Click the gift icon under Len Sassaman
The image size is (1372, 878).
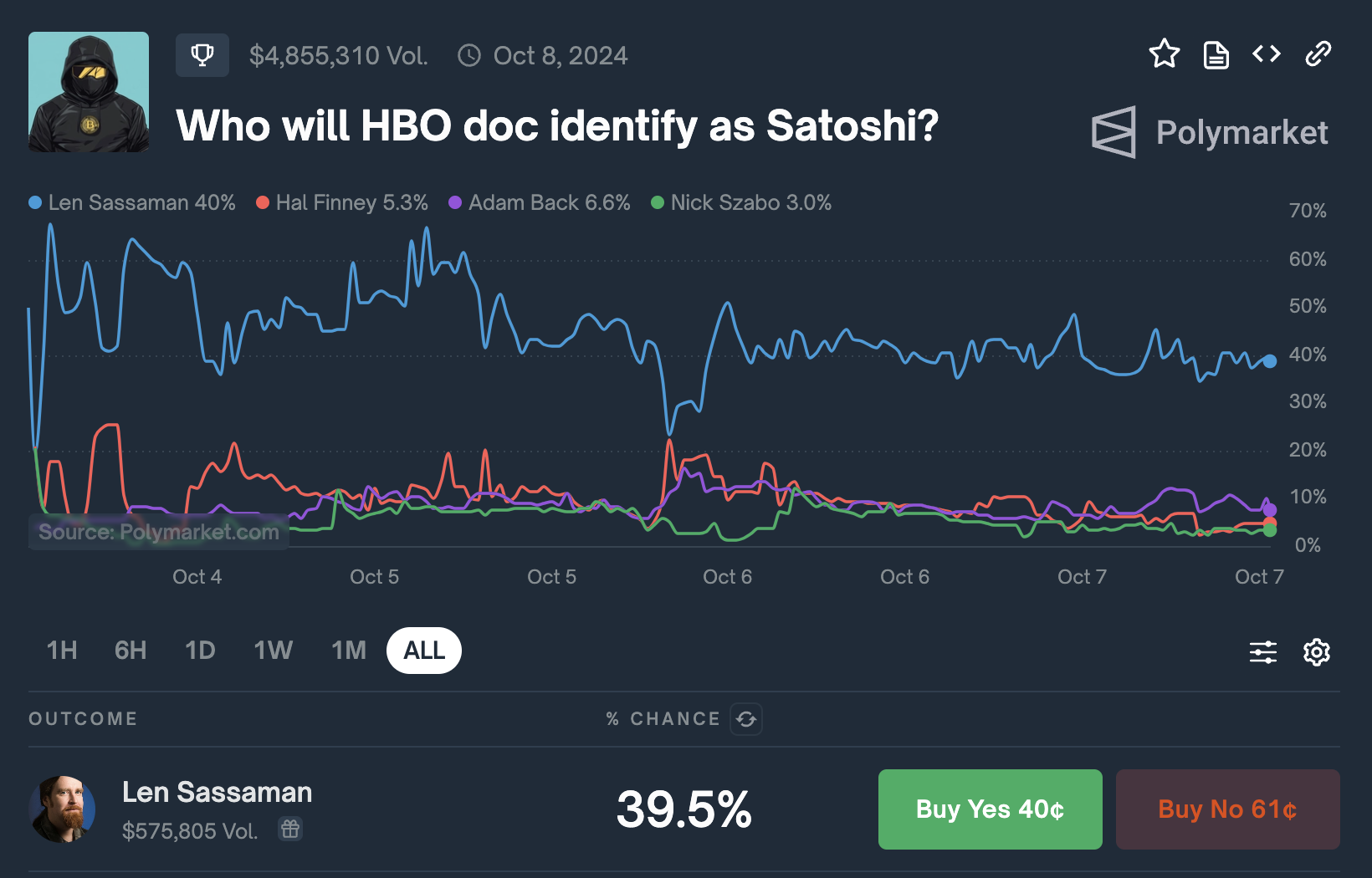(290, 829)
